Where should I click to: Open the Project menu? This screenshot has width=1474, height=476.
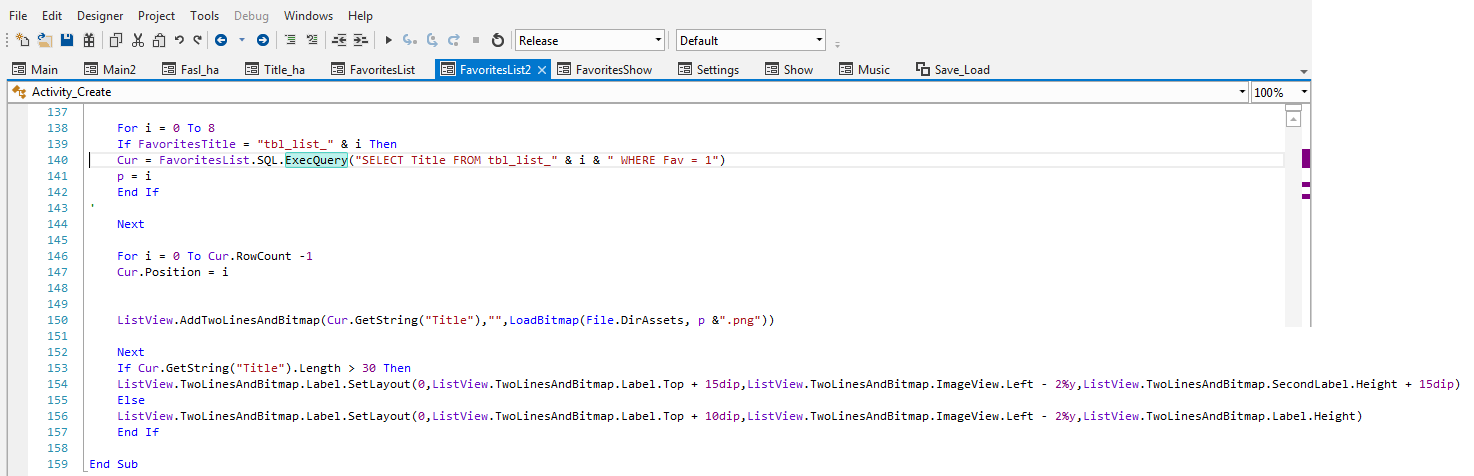pos(156,16)
